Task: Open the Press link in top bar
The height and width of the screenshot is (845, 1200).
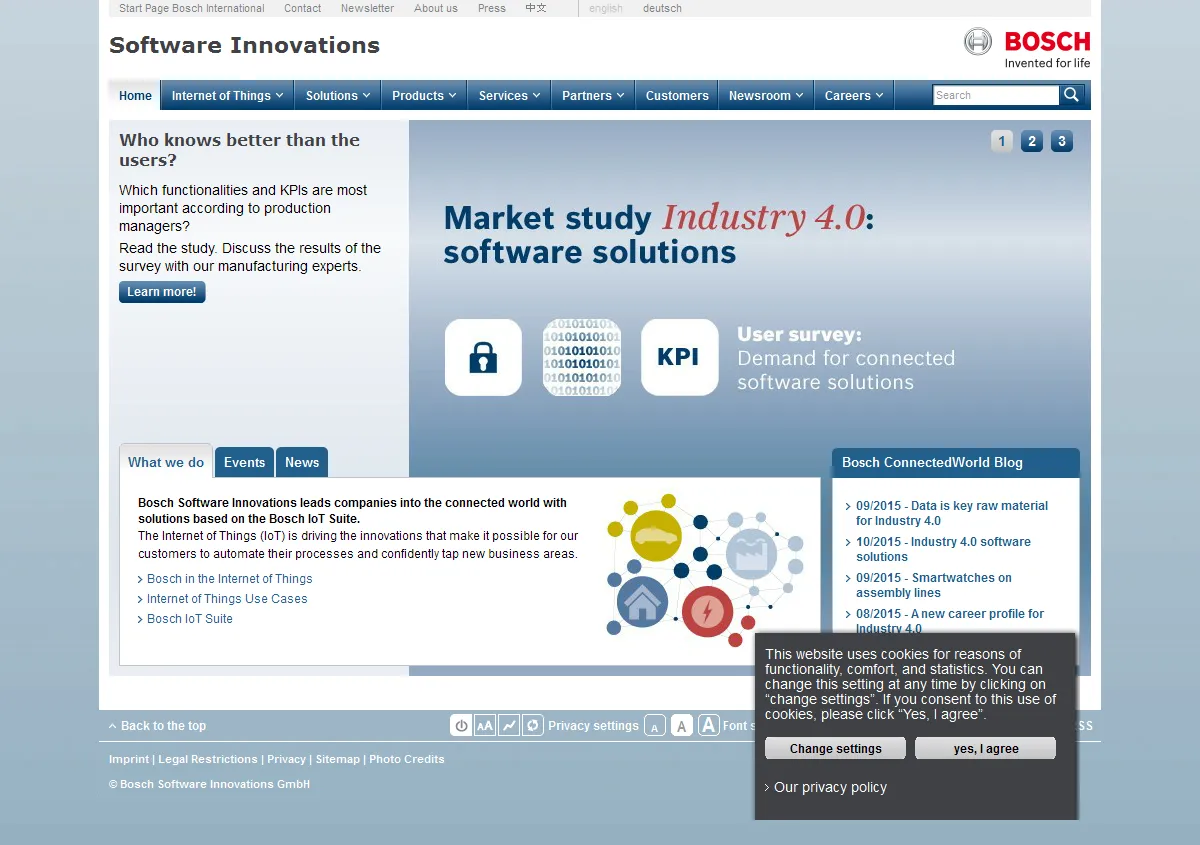Action: coord(492,8)
